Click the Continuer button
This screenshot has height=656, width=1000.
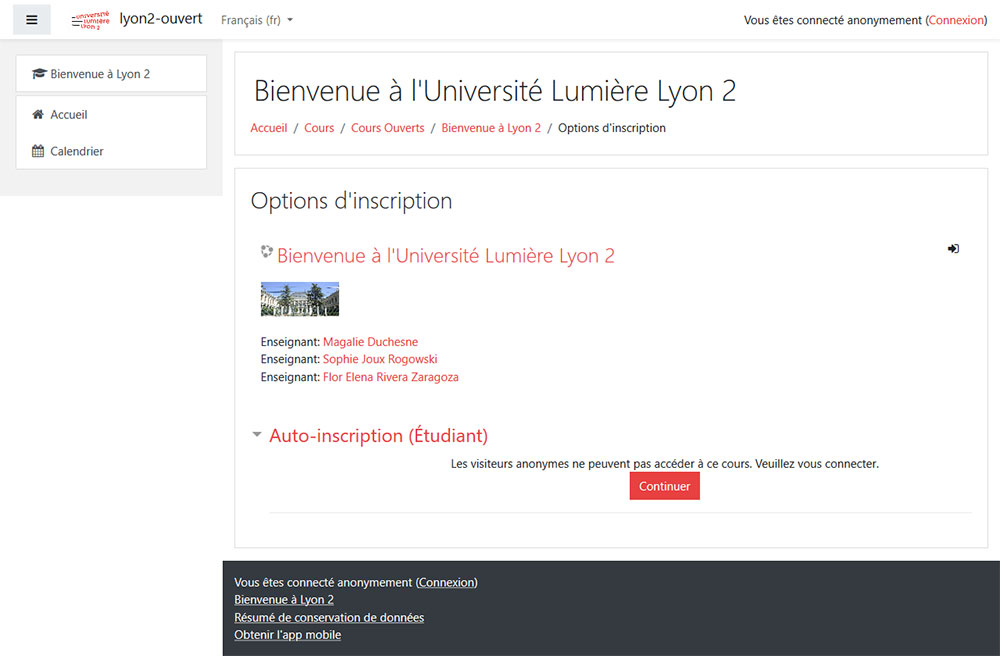click(x=665, y=486)
